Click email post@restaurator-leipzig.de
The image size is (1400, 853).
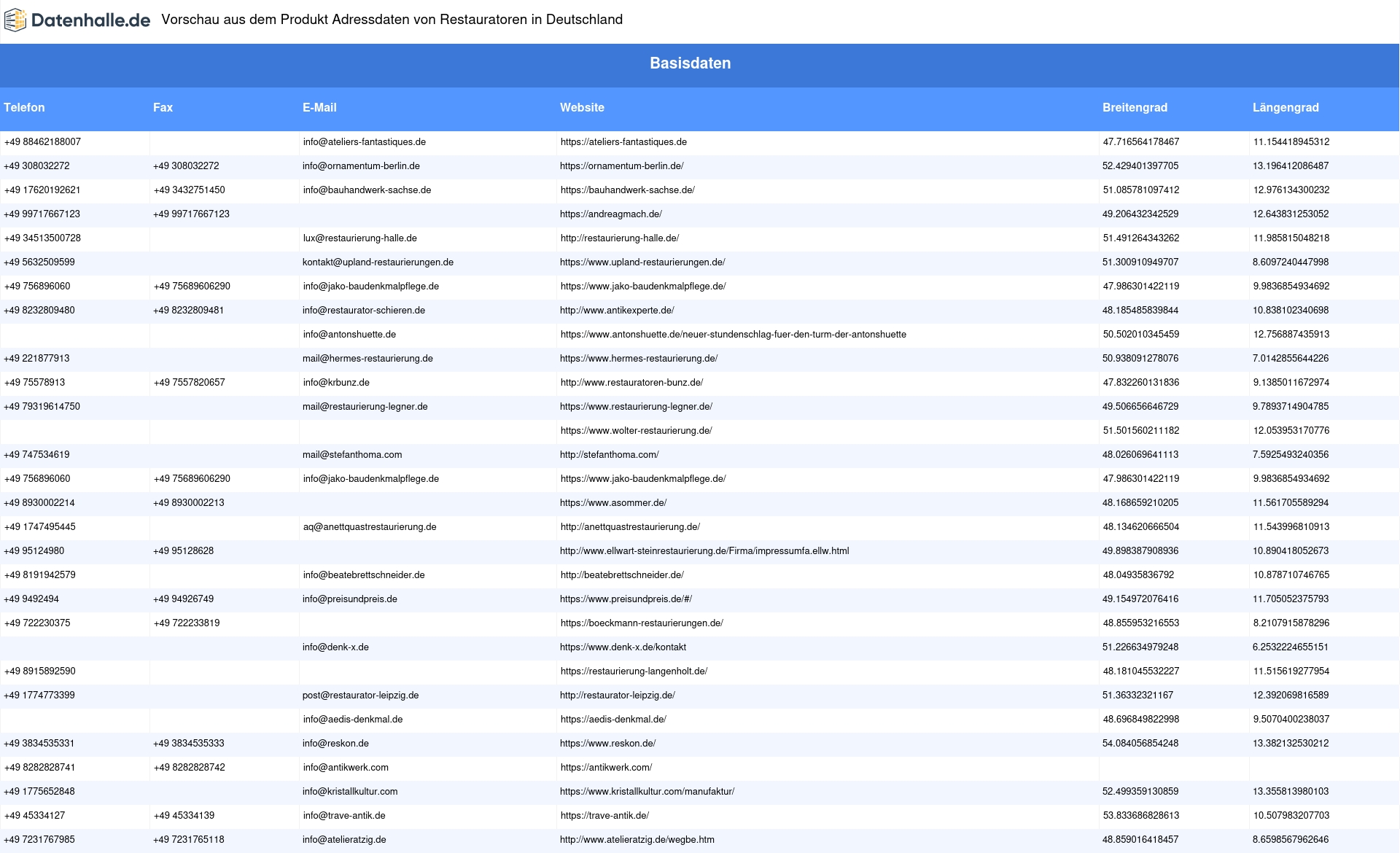tap(361, 696)
